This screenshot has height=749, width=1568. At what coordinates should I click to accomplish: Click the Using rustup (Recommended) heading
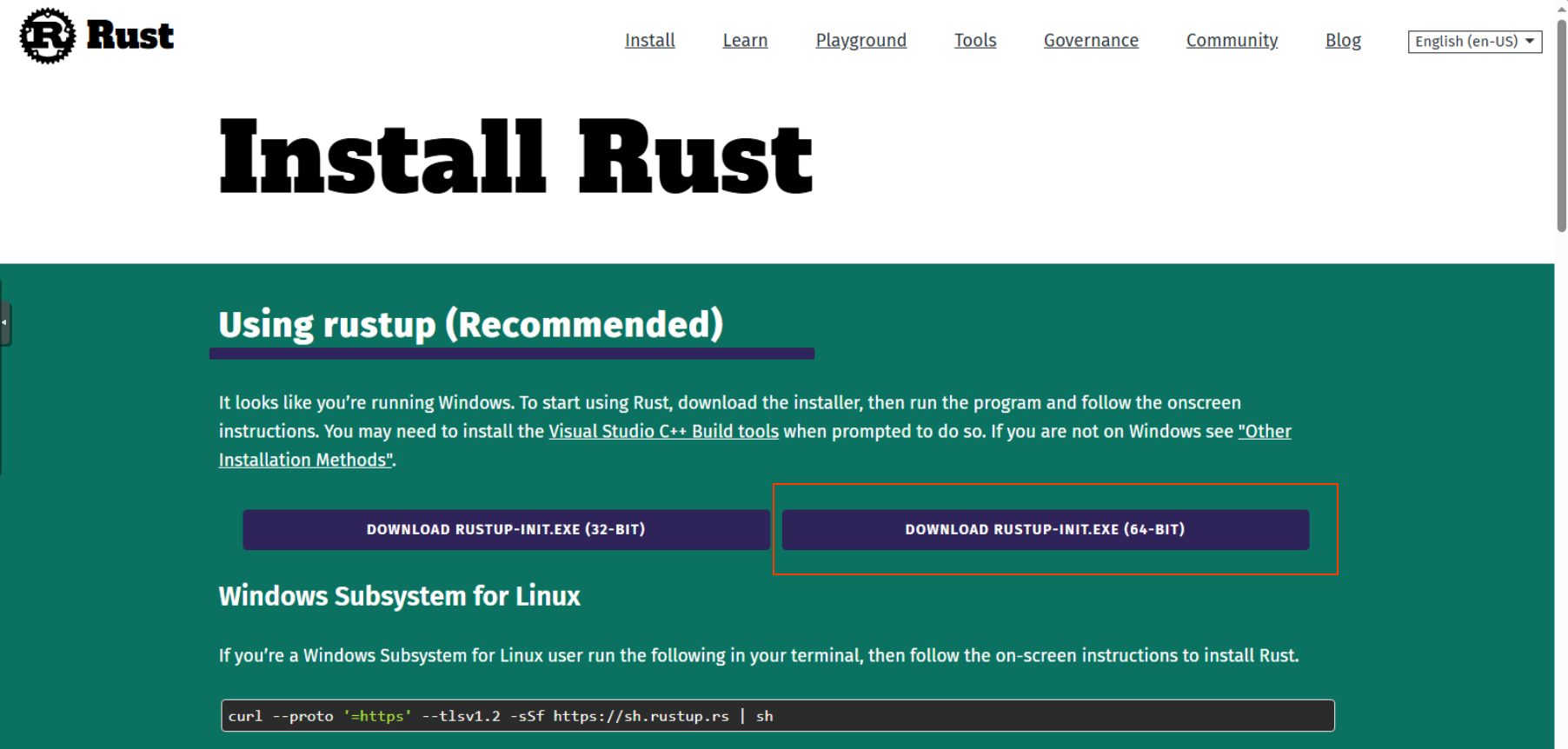(470, 324)
